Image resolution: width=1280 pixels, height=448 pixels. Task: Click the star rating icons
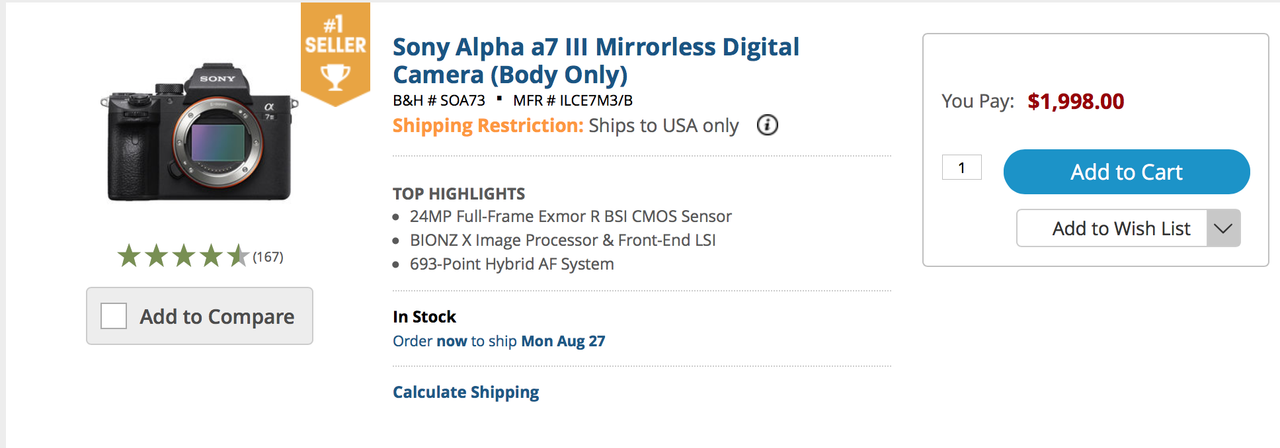(183, 257)
